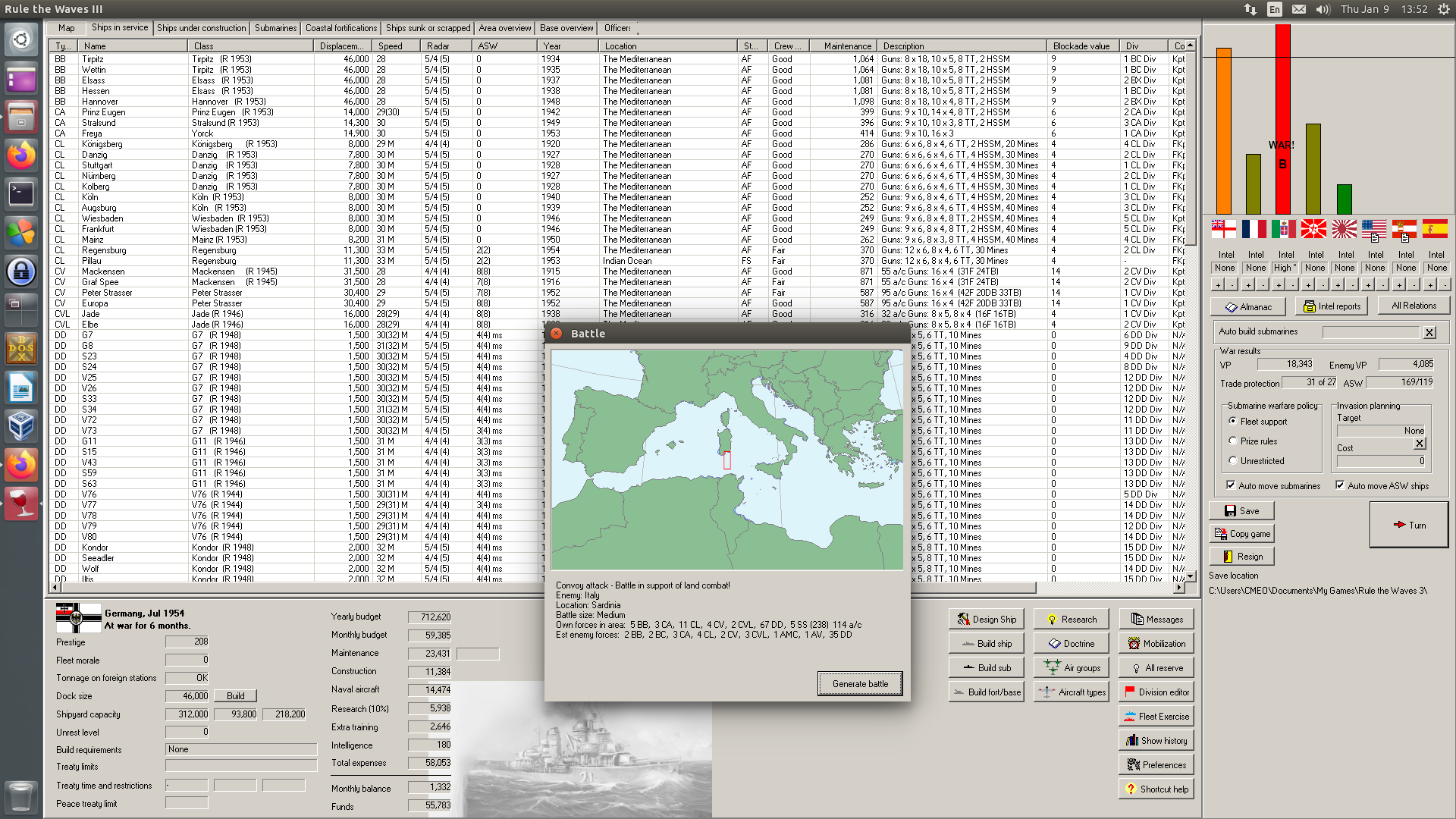Click the Build button beside Dock size

click(x=236, y=695)
